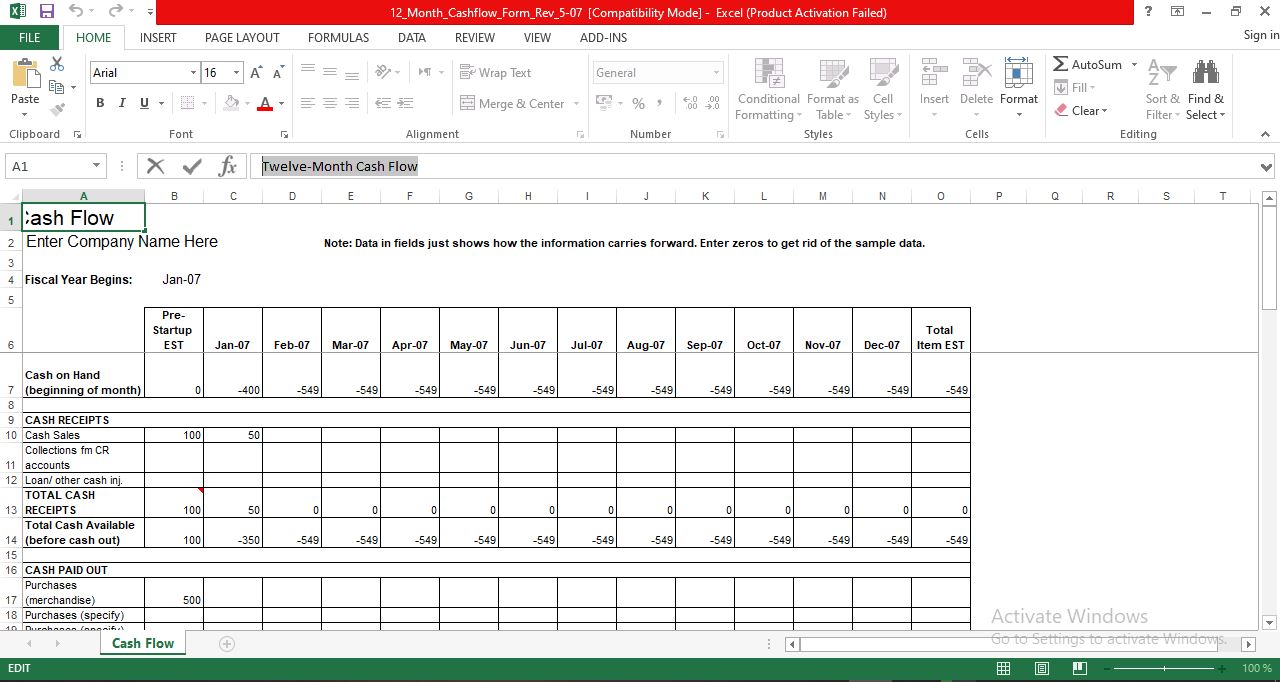Open the REVIEW ribbon tab
The width and height of the screenshot is (1280, 682).
474,38
